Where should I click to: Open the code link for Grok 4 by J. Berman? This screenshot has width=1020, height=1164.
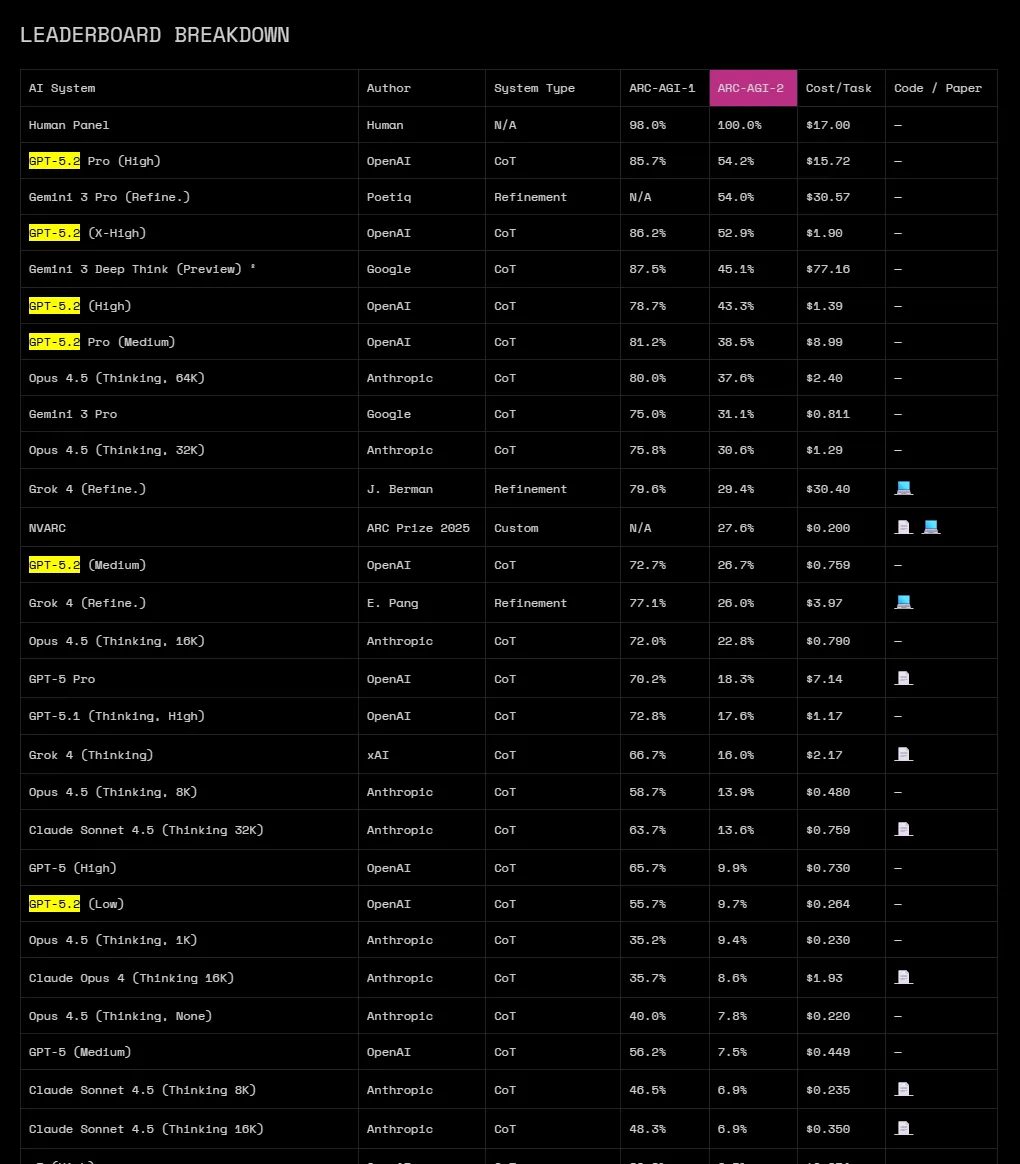point(904,488)
